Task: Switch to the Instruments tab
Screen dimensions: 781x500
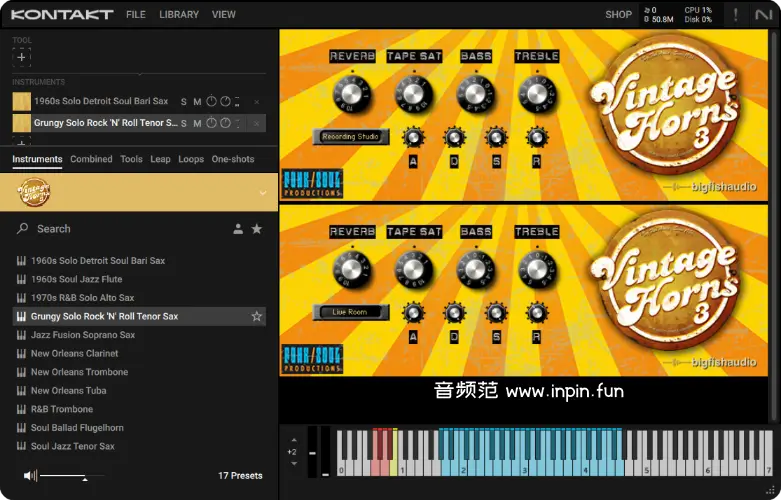Action: pyautogui.click(x=37, y=159)
